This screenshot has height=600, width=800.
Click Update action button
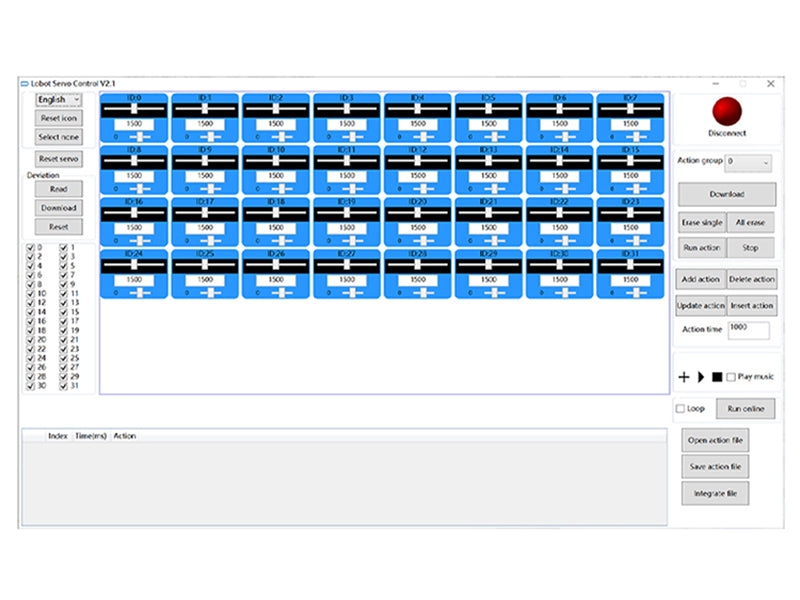pos(701,306)
